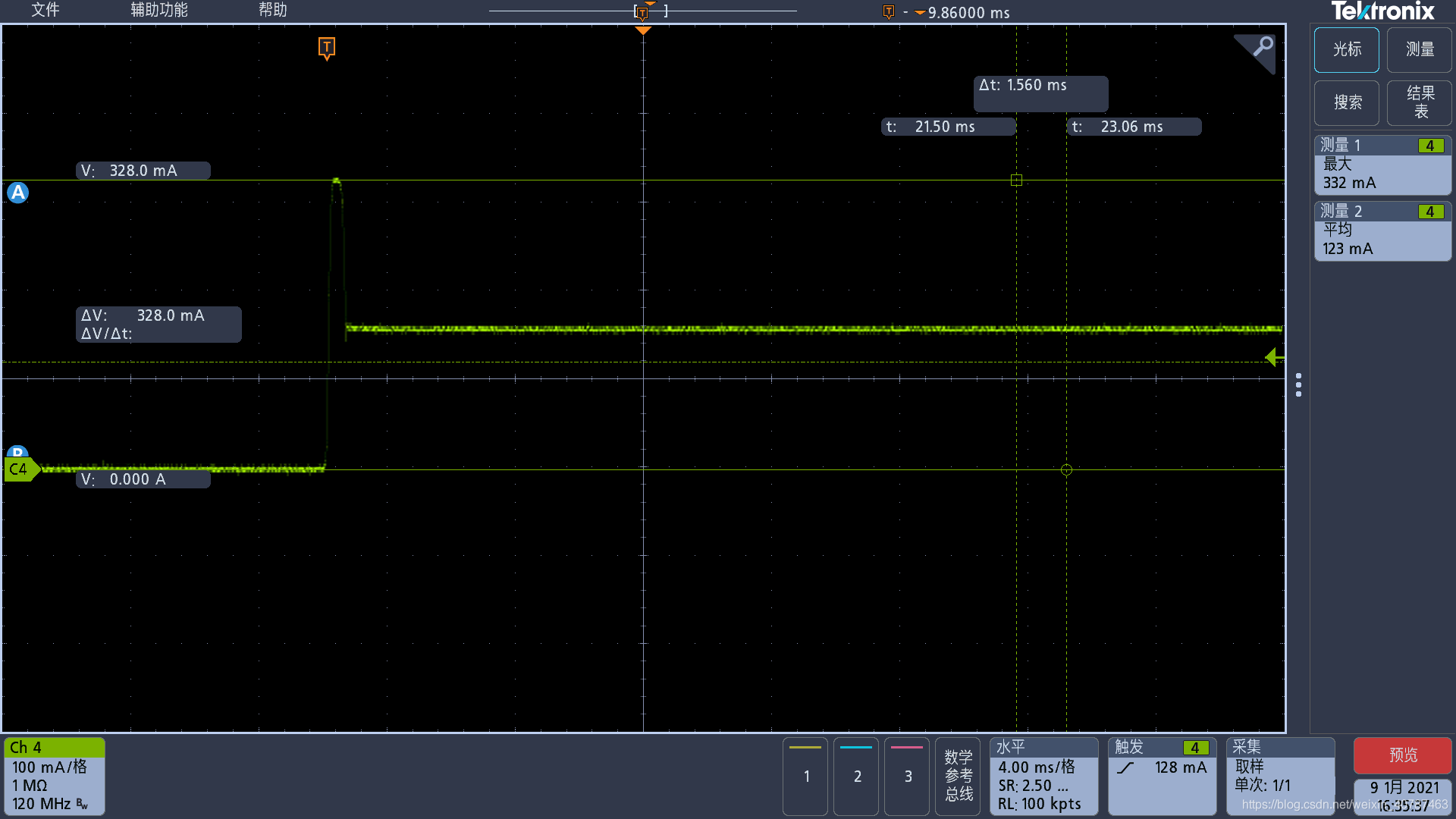This screenshot has height=819, width=1456.
Task: Open the 辅助功能 menu
Action: 158,10
